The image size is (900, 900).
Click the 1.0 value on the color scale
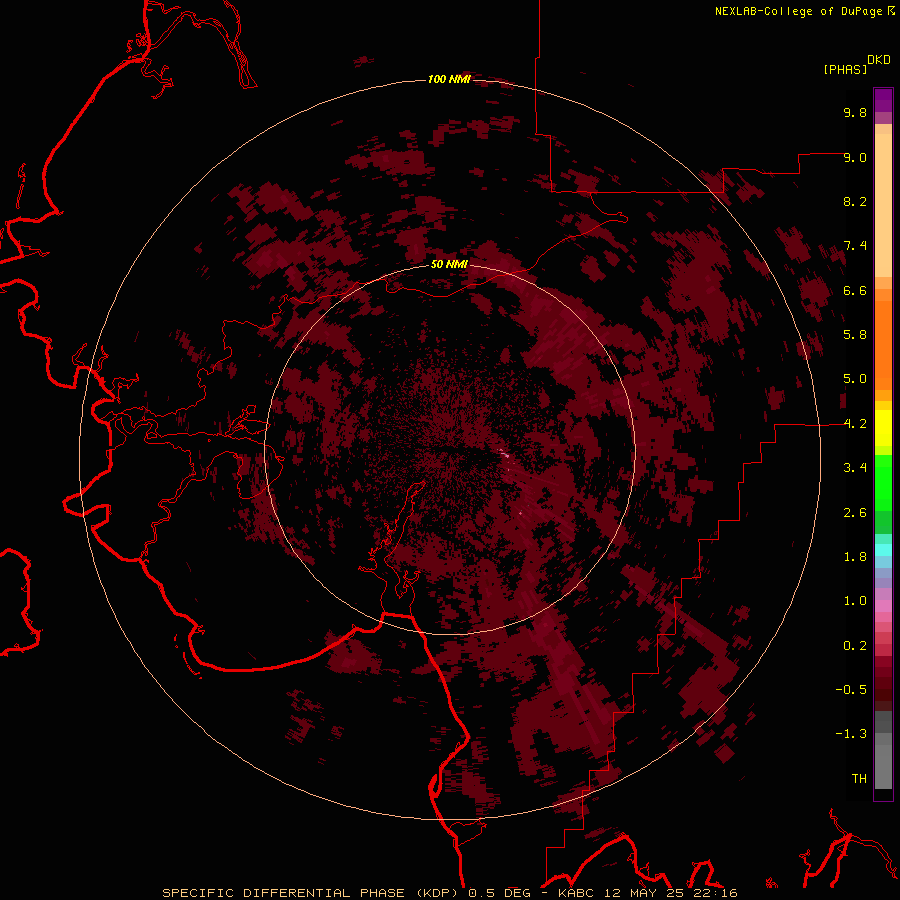coord(855,601)
